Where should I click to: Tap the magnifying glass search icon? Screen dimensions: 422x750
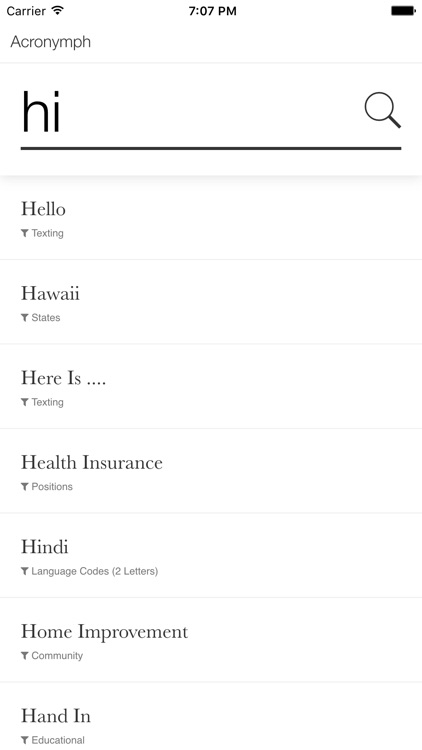[x=382, y=110]
